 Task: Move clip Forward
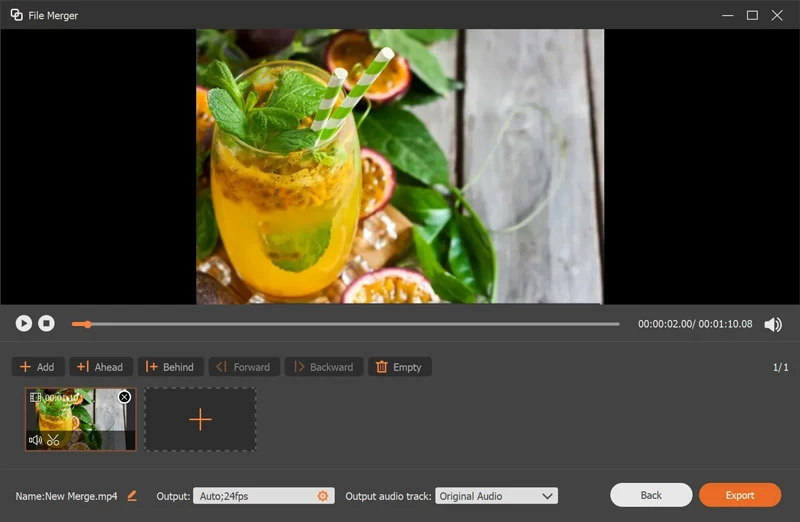pyautogui.click(x=244, y=367)
